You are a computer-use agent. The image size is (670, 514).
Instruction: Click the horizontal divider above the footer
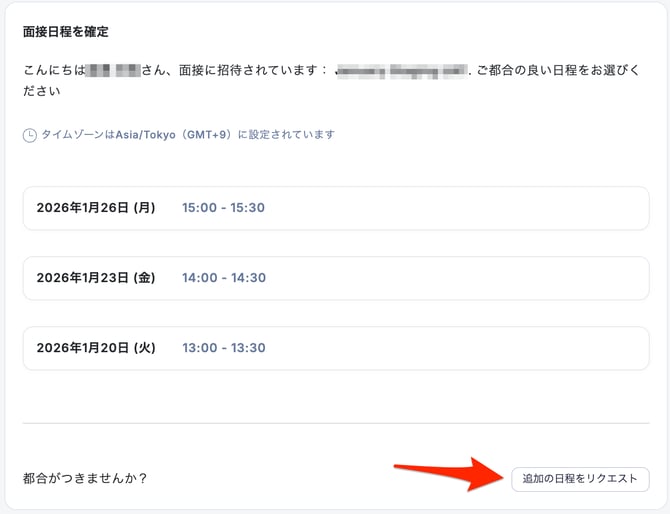point(335,423)
